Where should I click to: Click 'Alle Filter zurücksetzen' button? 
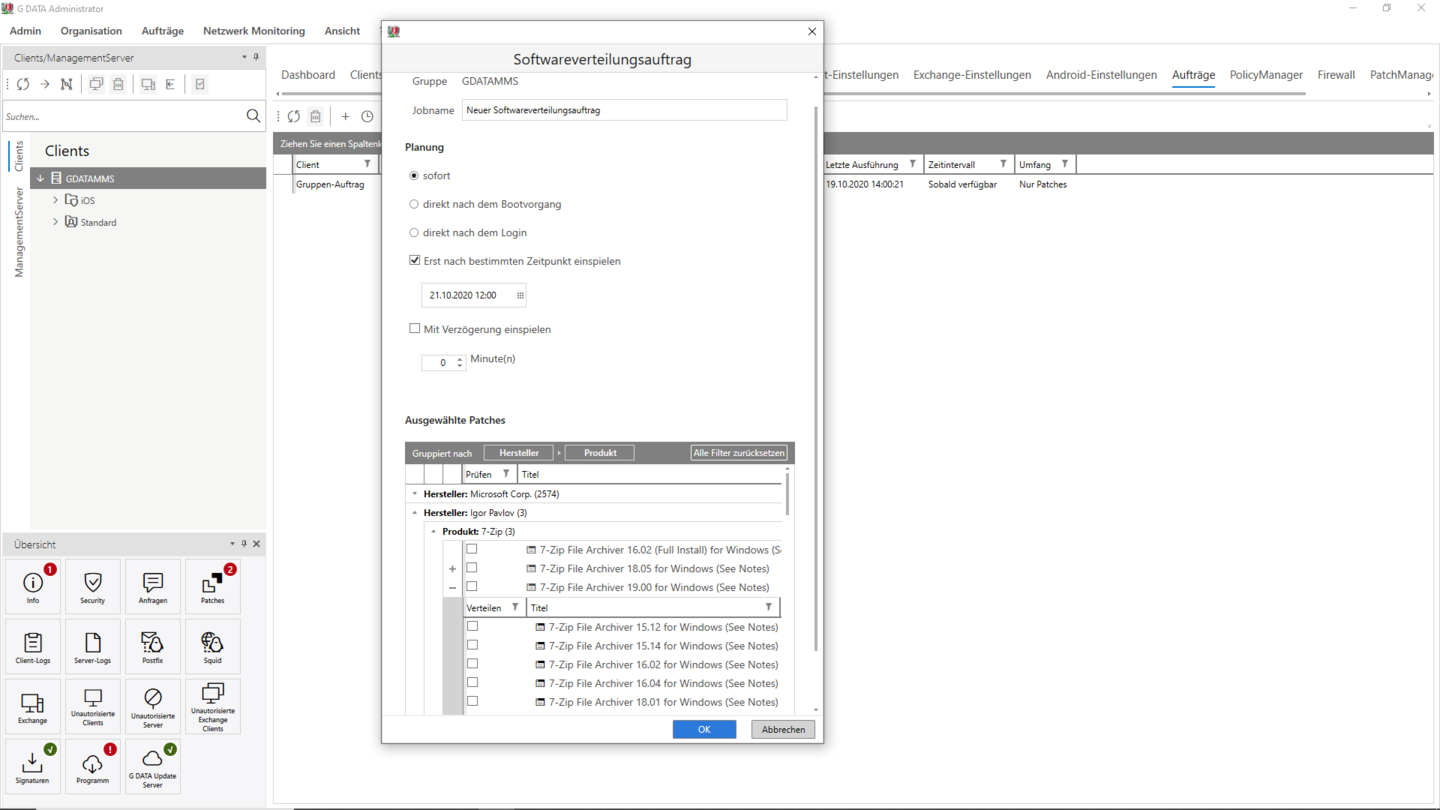point(739,453)
